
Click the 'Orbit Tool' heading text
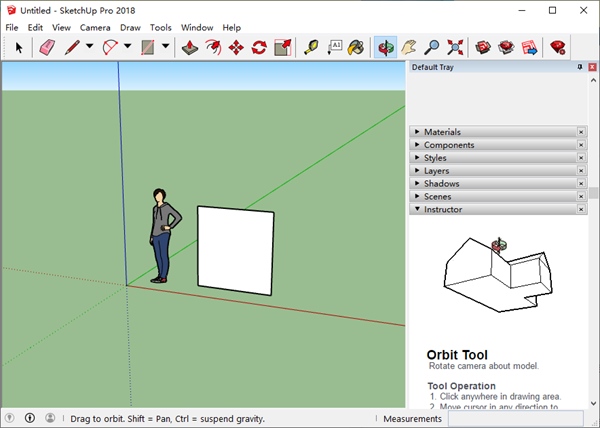tap(457, 355)
